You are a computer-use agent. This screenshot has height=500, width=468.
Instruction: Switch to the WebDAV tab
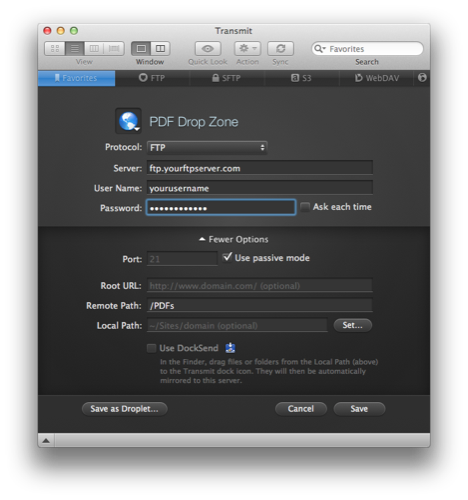(x=377, y=78)
